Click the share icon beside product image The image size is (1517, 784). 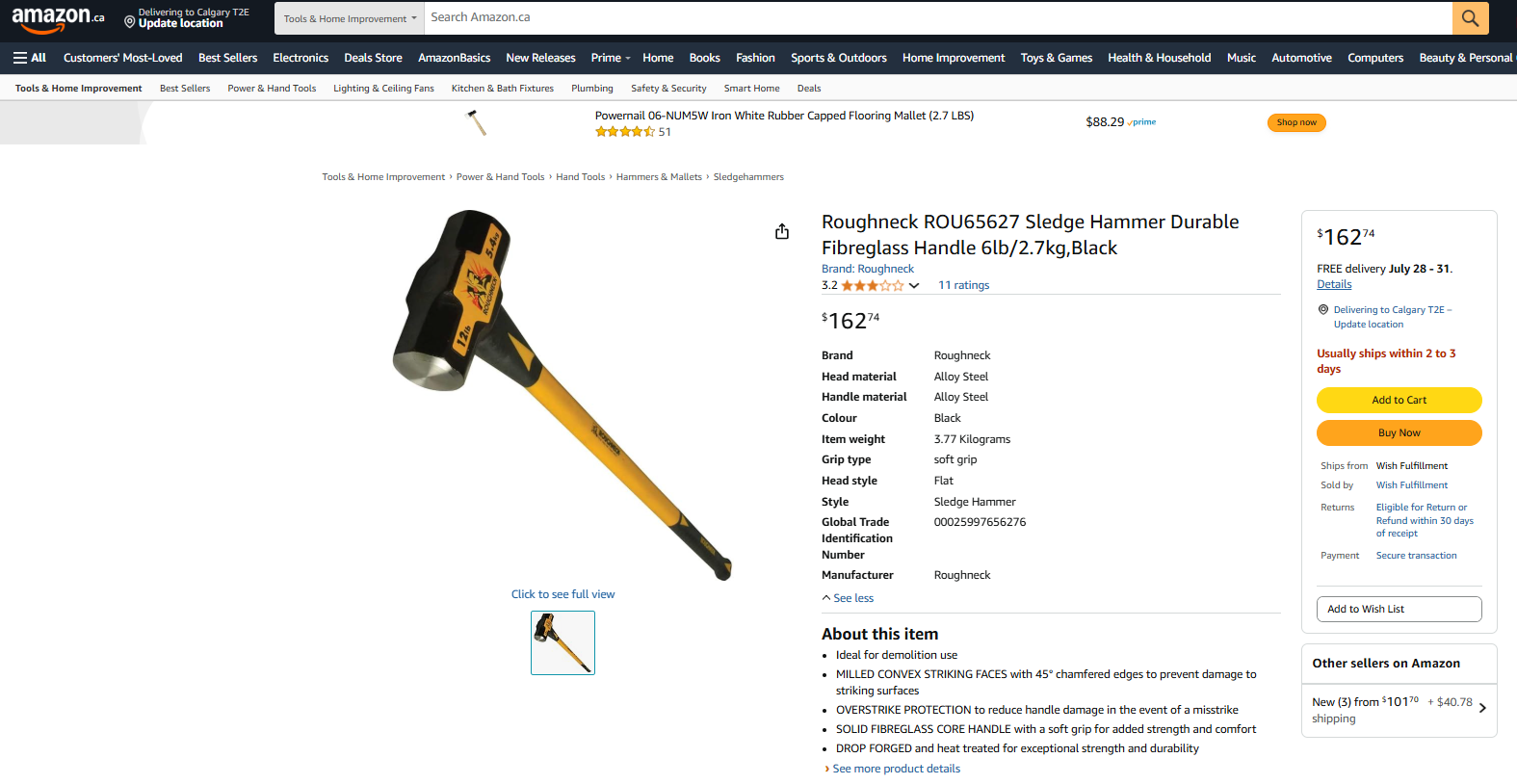tap(782, 231)
